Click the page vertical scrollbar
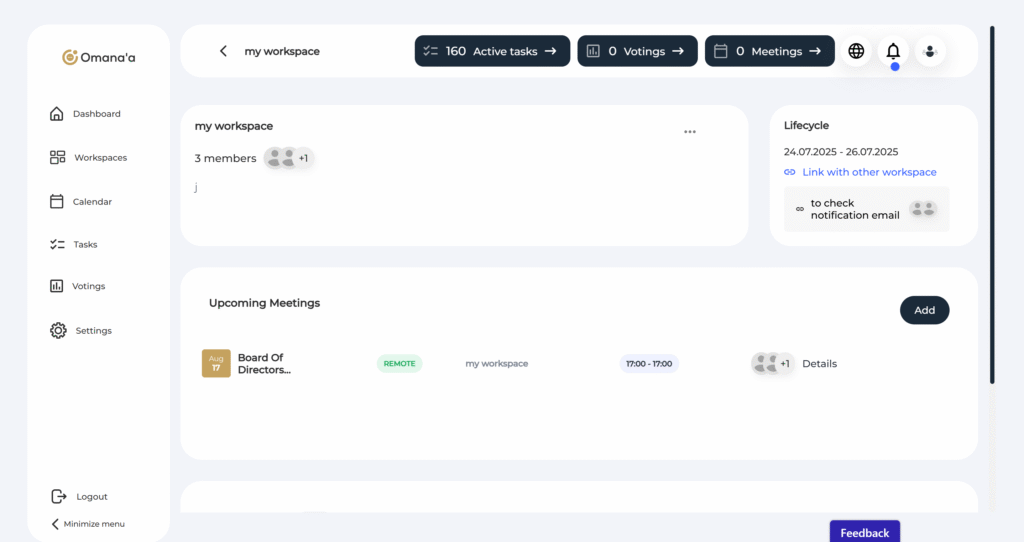This screenshot has width=1024, height=542. click(x=992, y=200)
